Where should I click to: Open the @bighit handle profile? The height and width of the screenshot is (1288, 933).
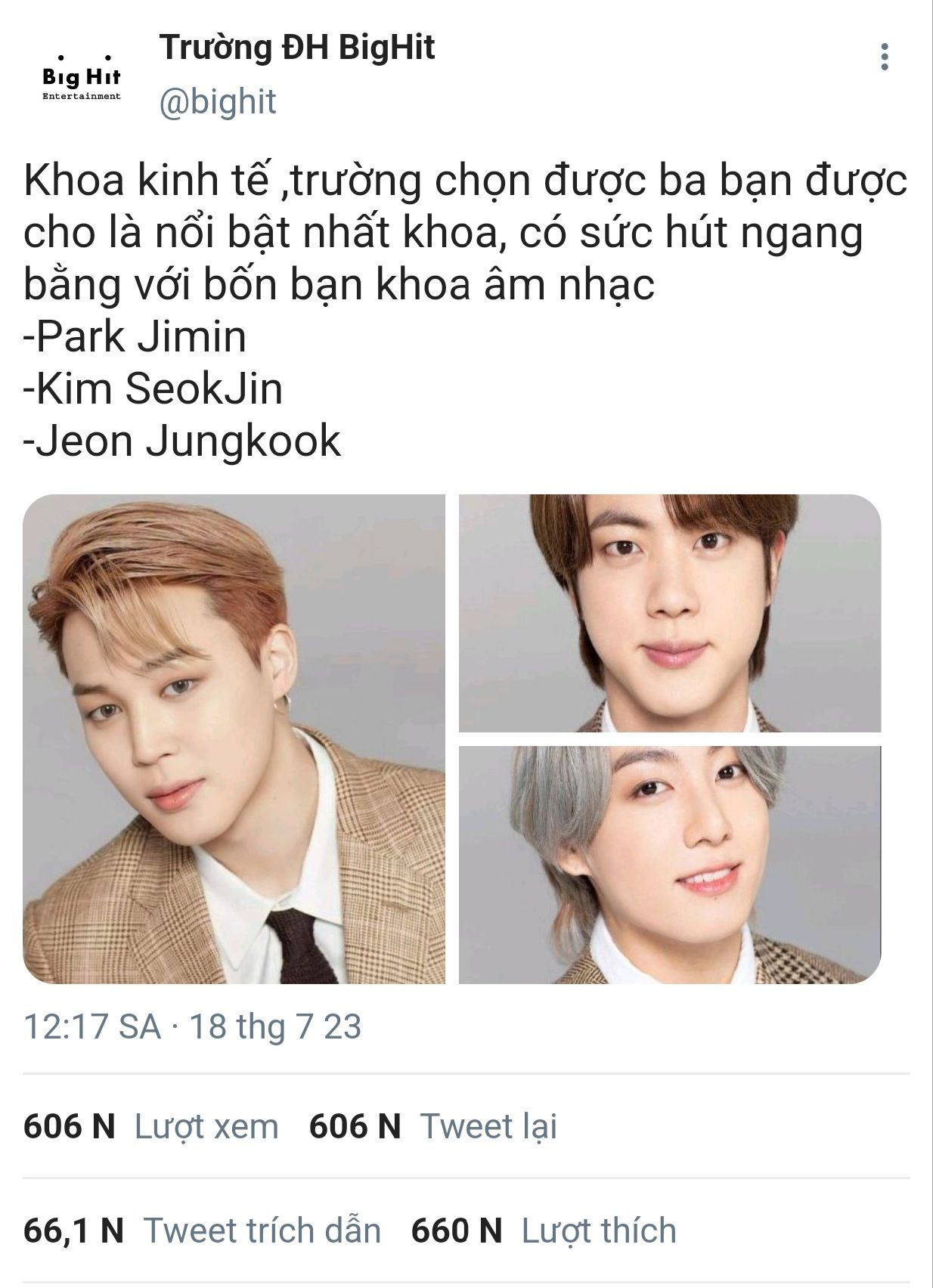(218, 101)
